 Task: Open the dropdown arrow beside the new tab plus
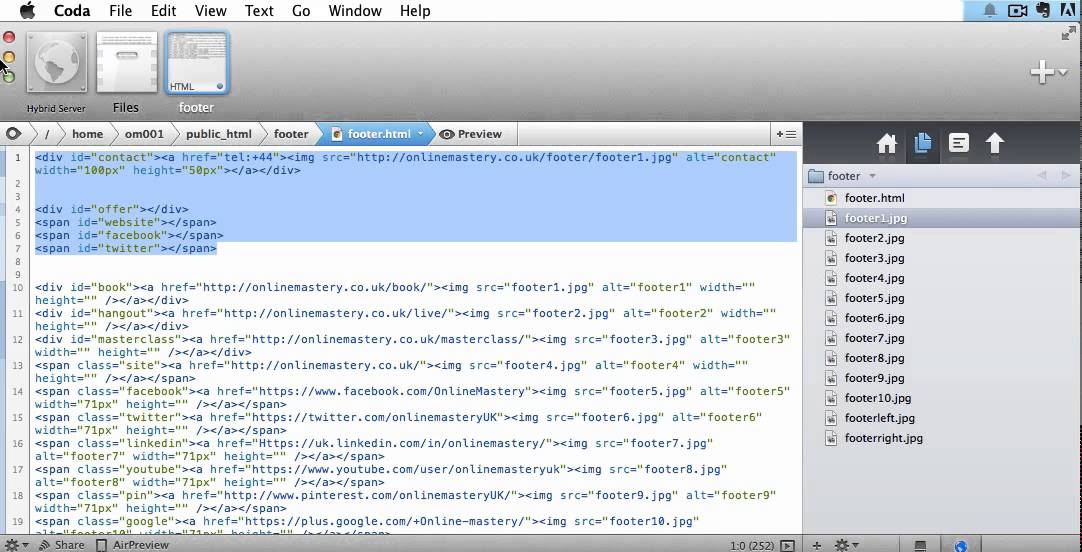1063,72
